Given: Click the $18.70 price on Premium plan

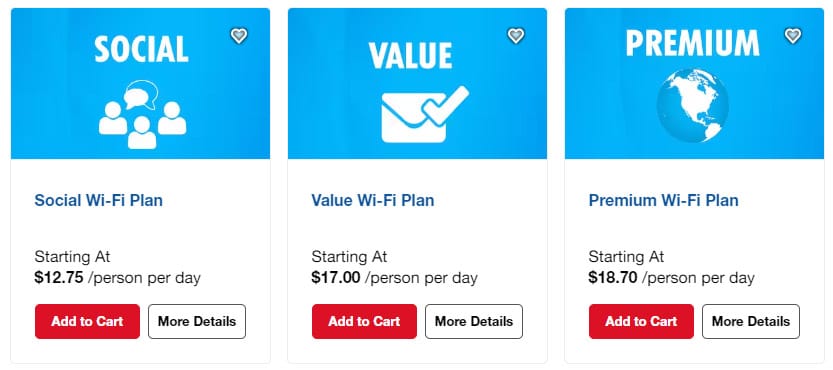Looking at the screenshot, I should (613, 278).
